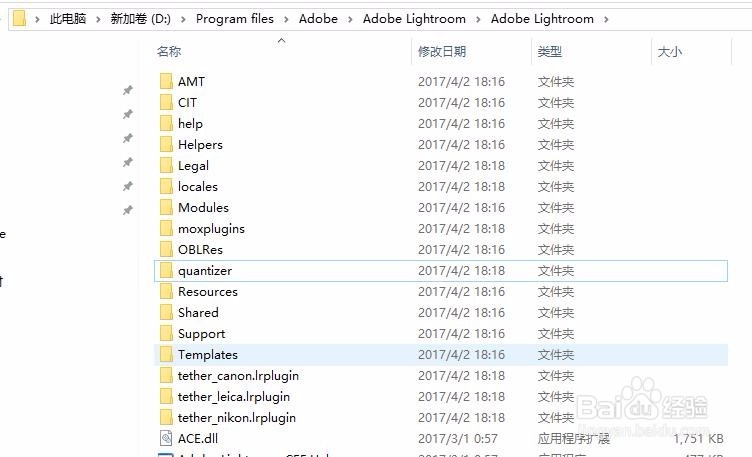Sort by the 修改日期 column header
Image resolution: width=752 pixels, height=457 pixels.
pos(442,51)
